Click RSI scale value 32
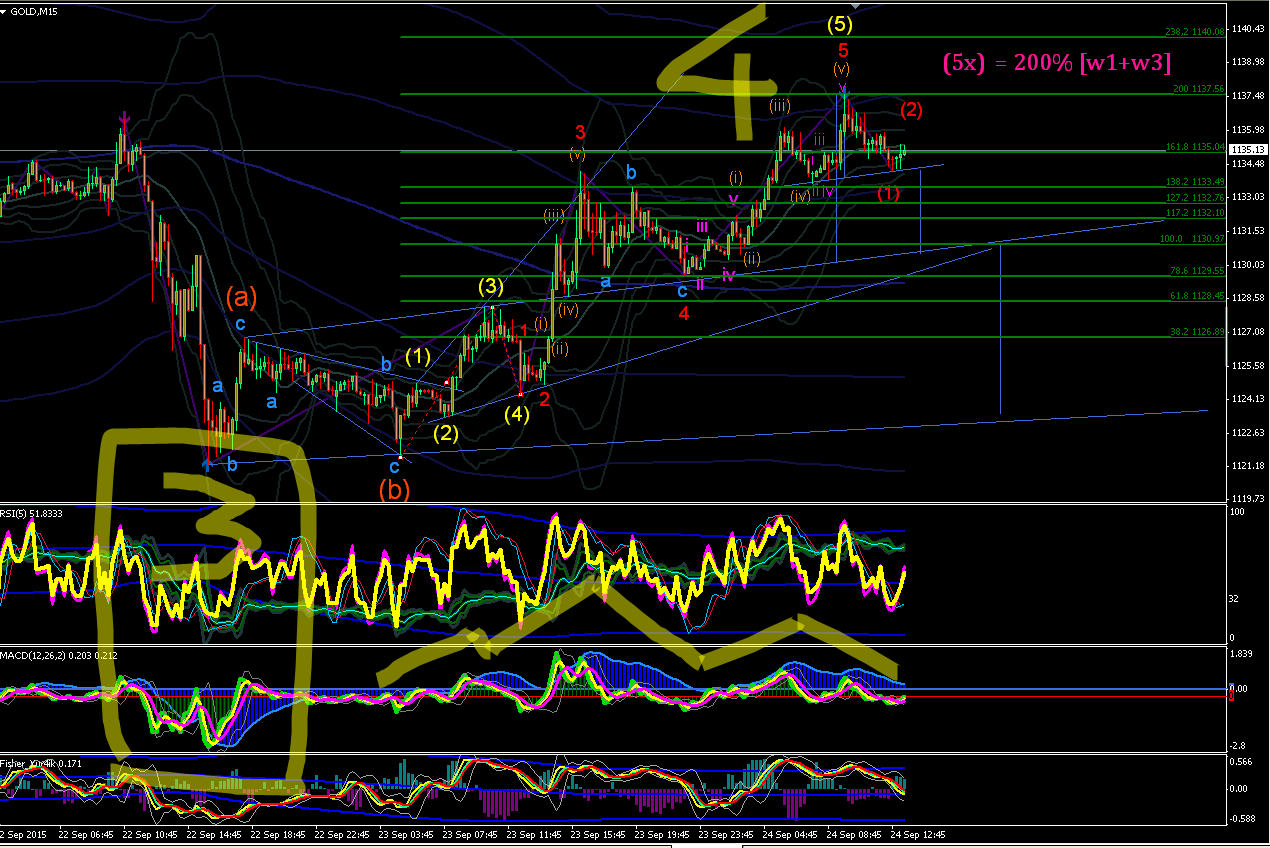The height and width of the screenshot is (848, 1270). [1236, 598]
